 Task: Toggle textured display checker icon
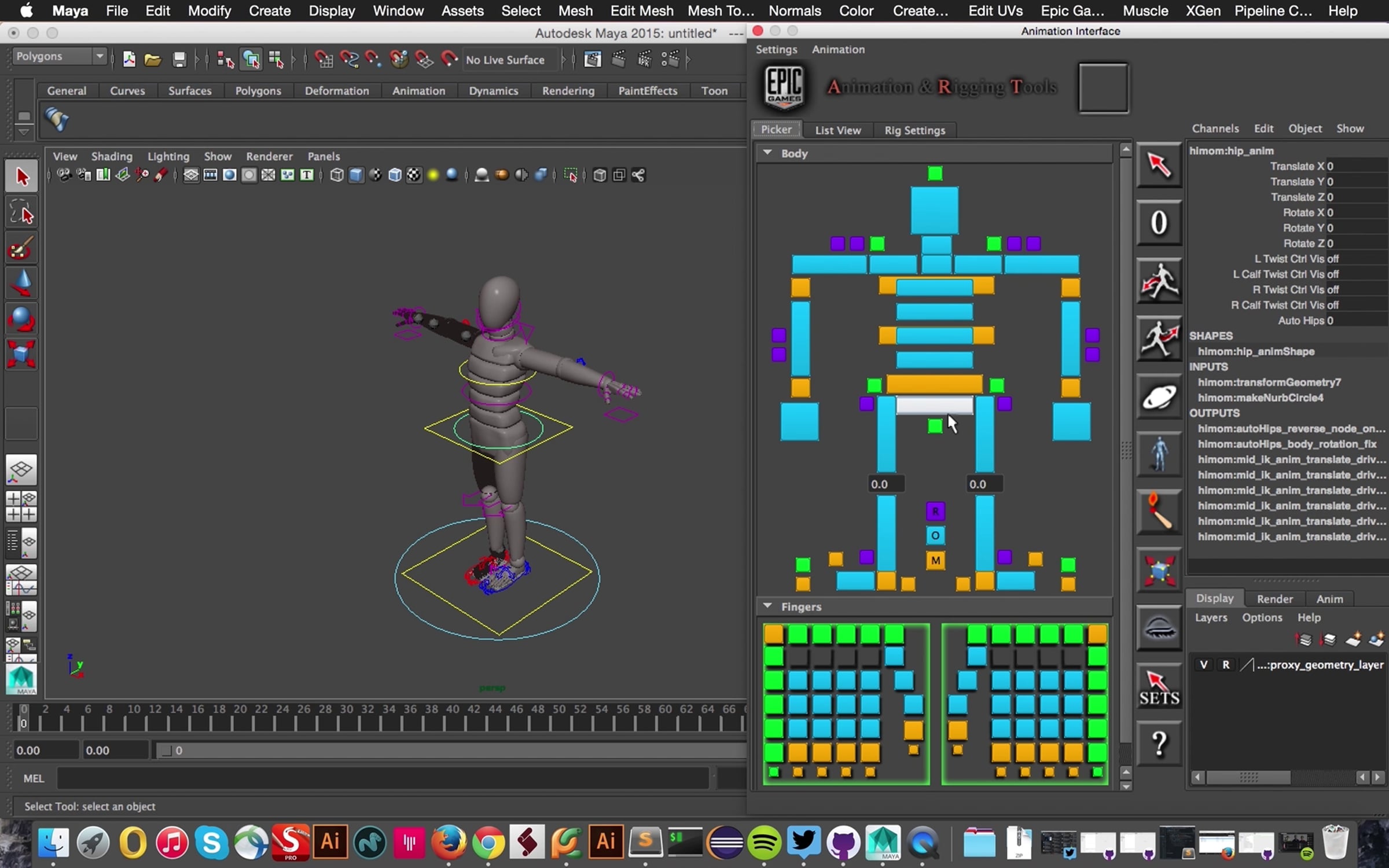coord(414,175)
